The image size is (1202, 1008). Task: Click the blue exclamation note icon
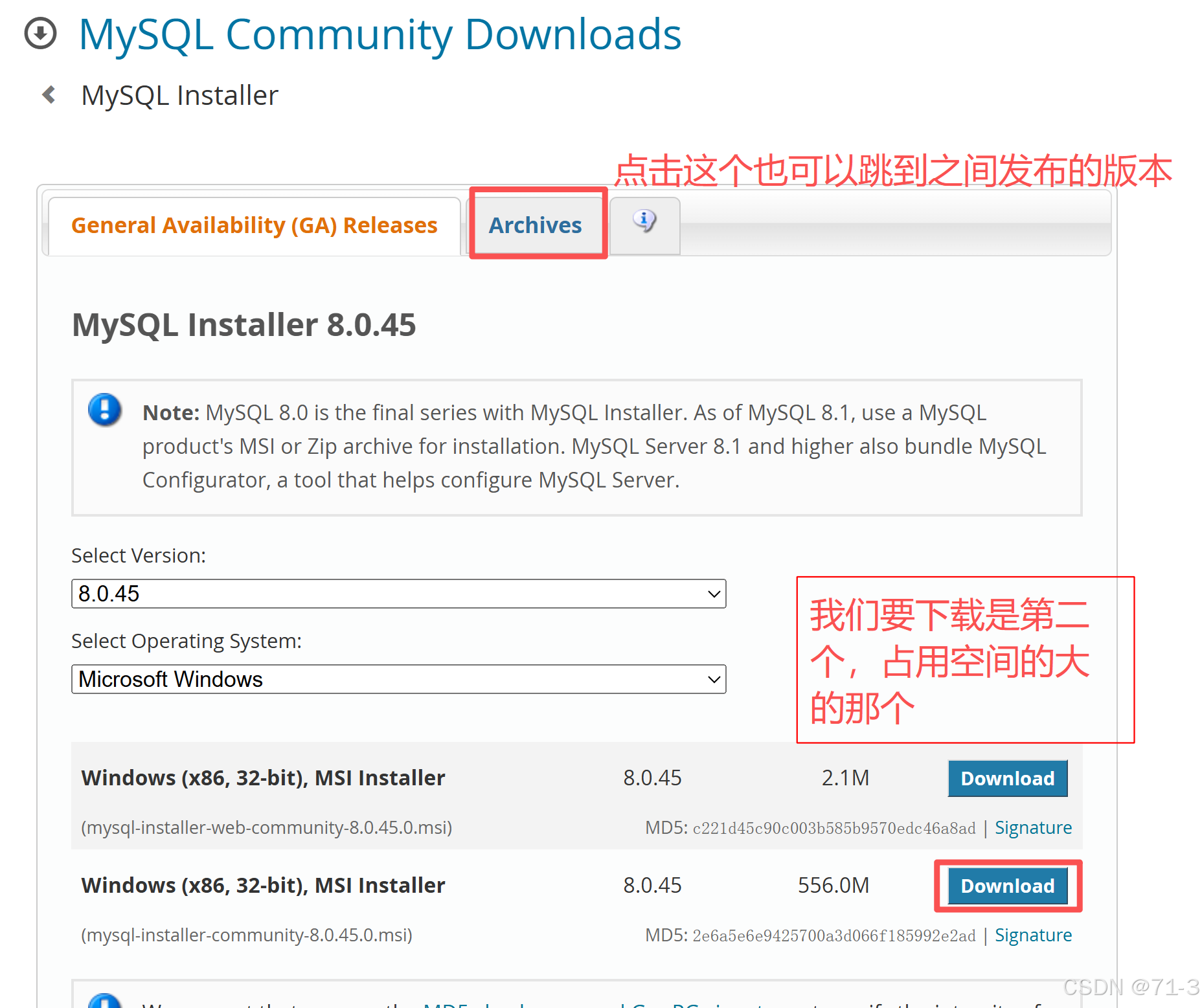pos(105,410)
